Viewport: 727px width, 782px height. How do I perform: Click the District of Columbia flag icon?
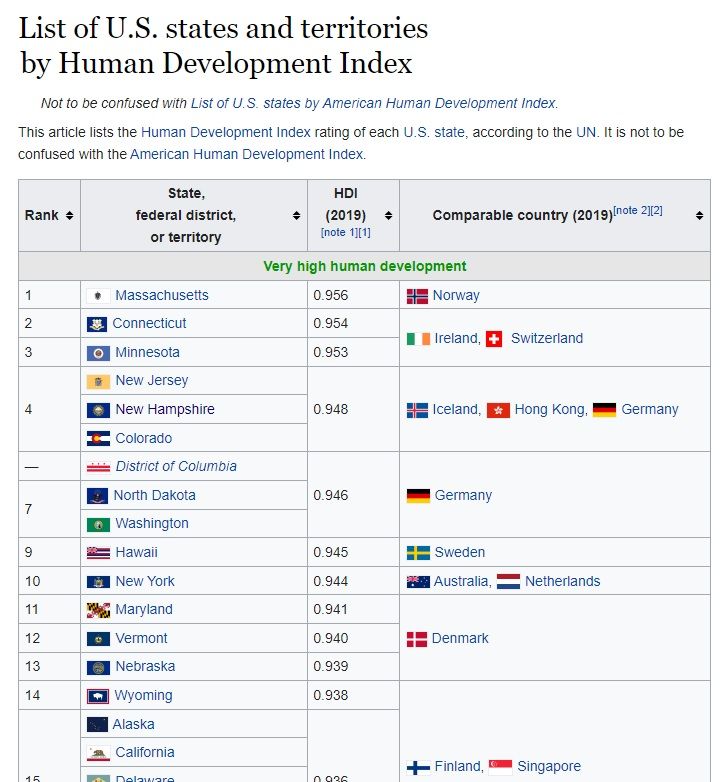[98, 467]
